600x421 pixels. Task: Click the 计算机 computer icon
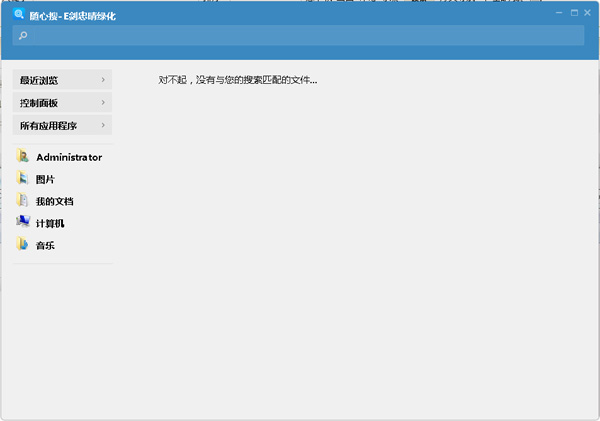pyautogui.click(x=23, y=222)
